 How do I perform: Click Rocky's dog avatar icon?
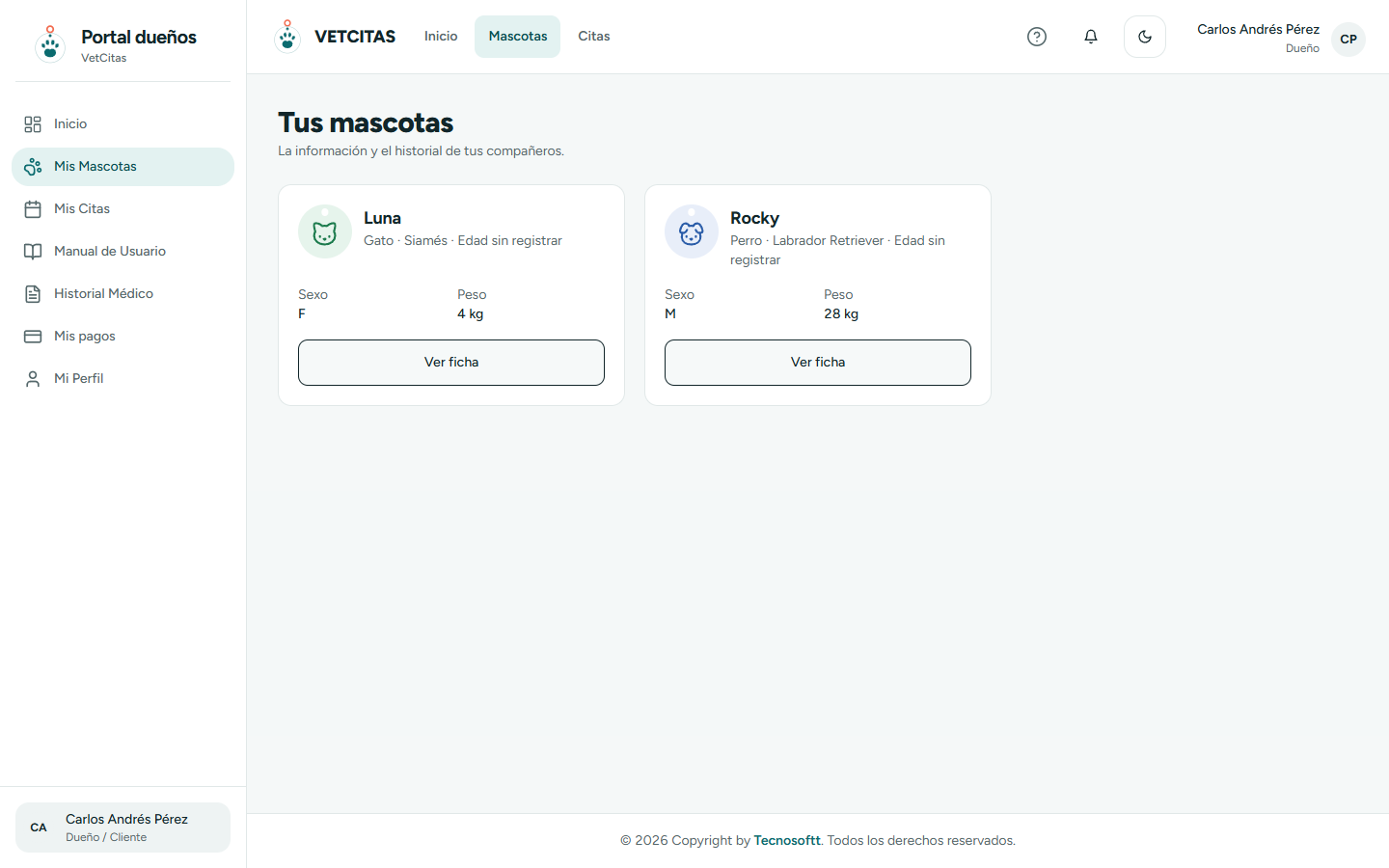click(692, 231)
